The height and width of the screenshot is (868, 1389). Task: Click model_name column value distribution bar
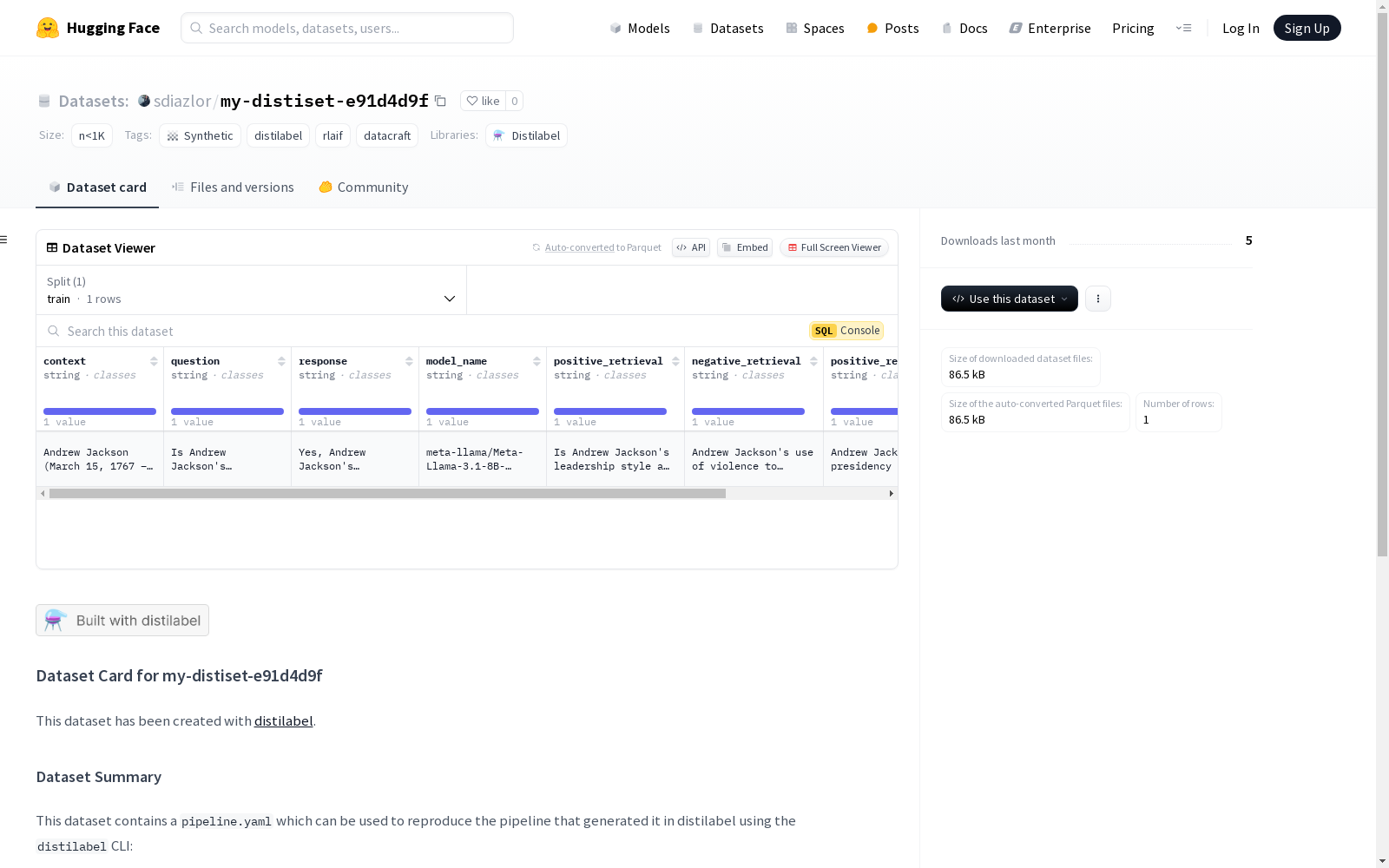483,411
